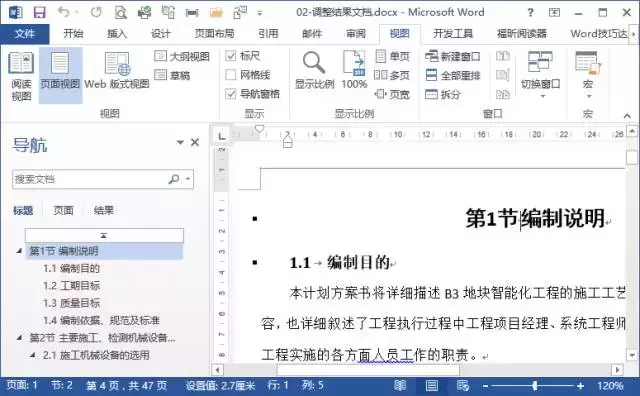640x396 pixels.
Task: Switch to Outline view (大纲视图)
Action: point(182,56)
